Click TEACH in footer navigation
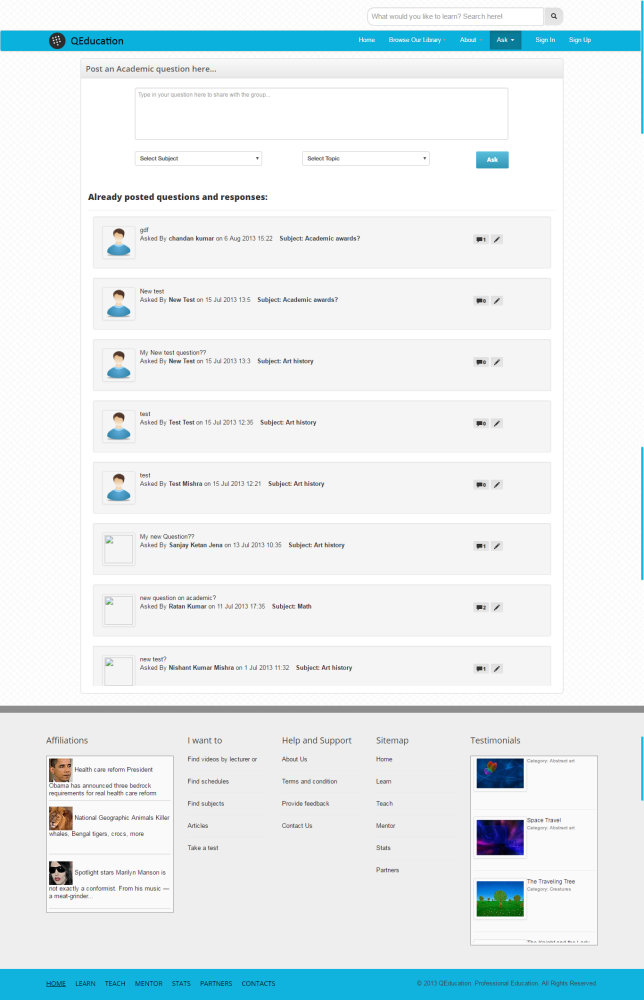Viewport: 644px width, 1000px height. click(115, 983)
